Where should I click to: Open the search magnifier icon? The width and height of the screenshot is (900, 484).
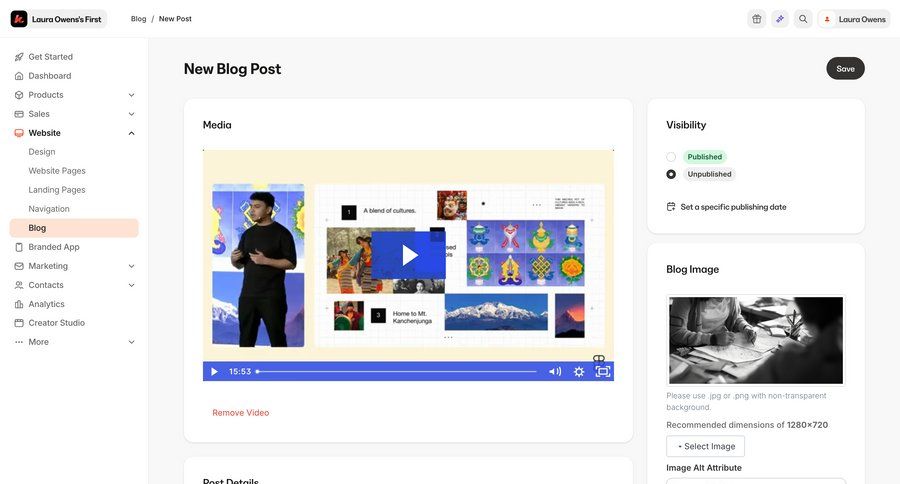tap(803, 19)
